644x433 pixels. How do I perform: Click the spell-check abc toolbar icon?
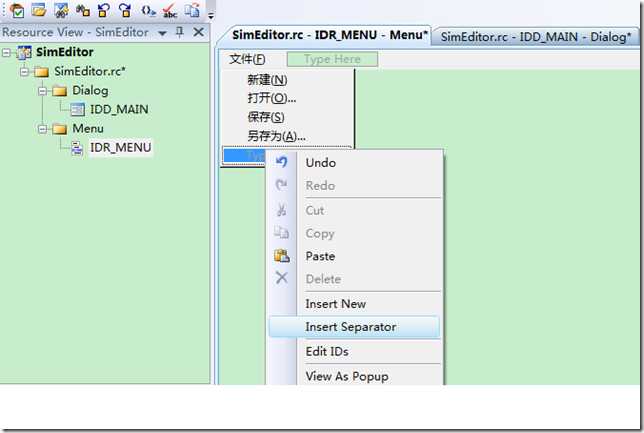(169, 10)
